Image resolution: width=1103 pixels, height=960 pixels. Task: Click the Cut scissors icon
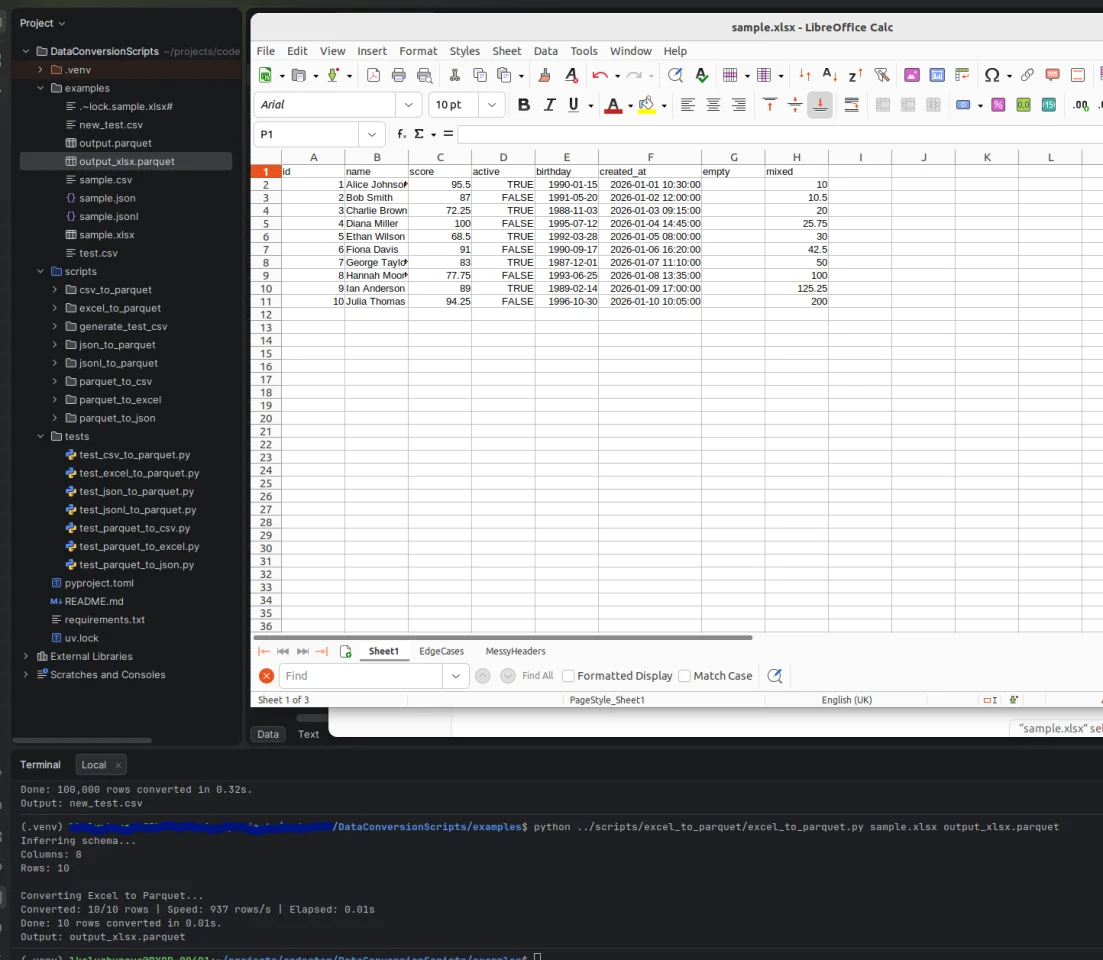tap(454, 75)
